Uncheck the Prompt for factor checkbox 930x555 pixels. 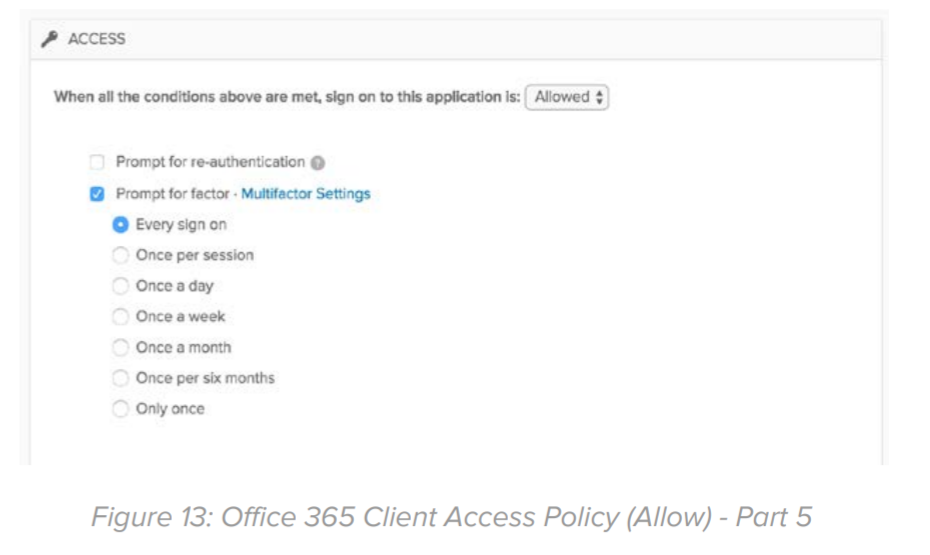click(x=98, y=194)
